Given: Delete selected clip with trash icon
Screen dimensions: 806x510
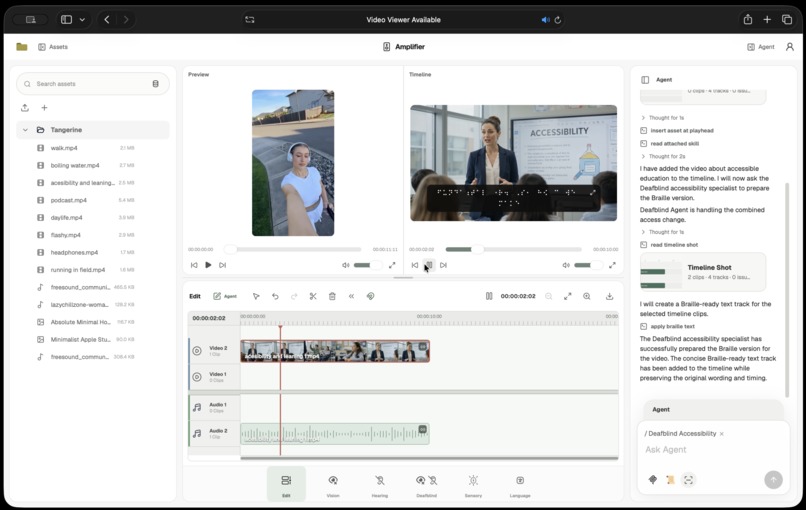Looking at the screenshot, I should 332,296.
